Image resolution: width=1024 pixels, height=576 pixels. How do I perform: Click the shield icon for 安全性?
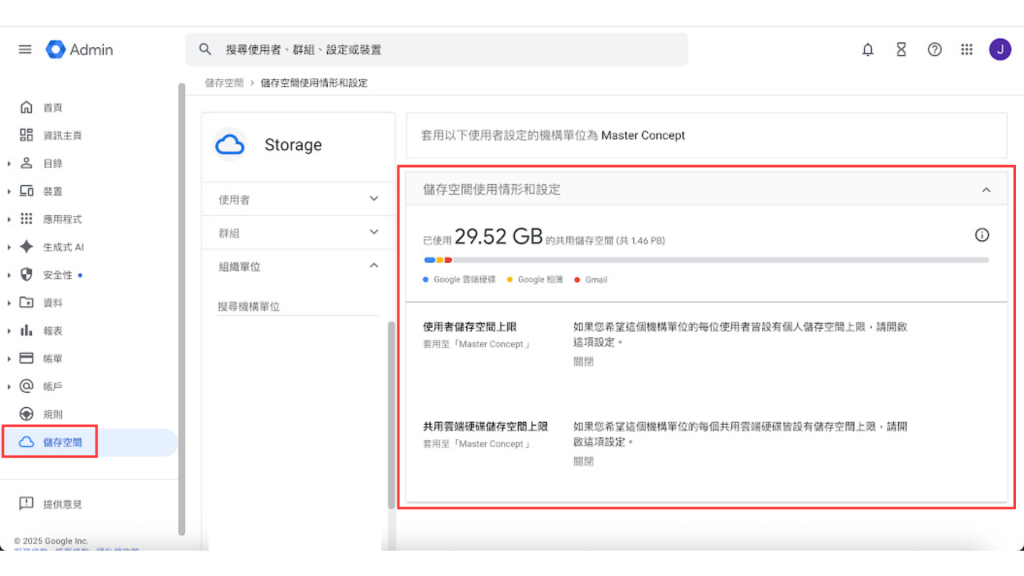[x=26, y=275]
